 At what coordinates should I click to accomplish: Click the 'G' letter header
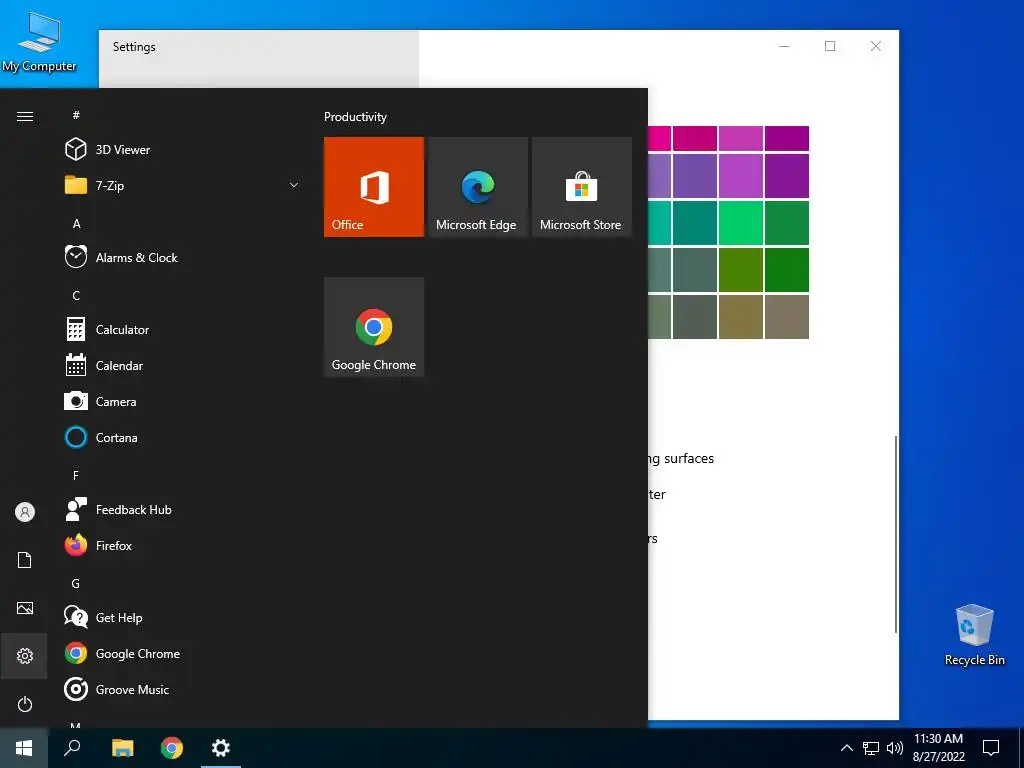tap(76, 584)
